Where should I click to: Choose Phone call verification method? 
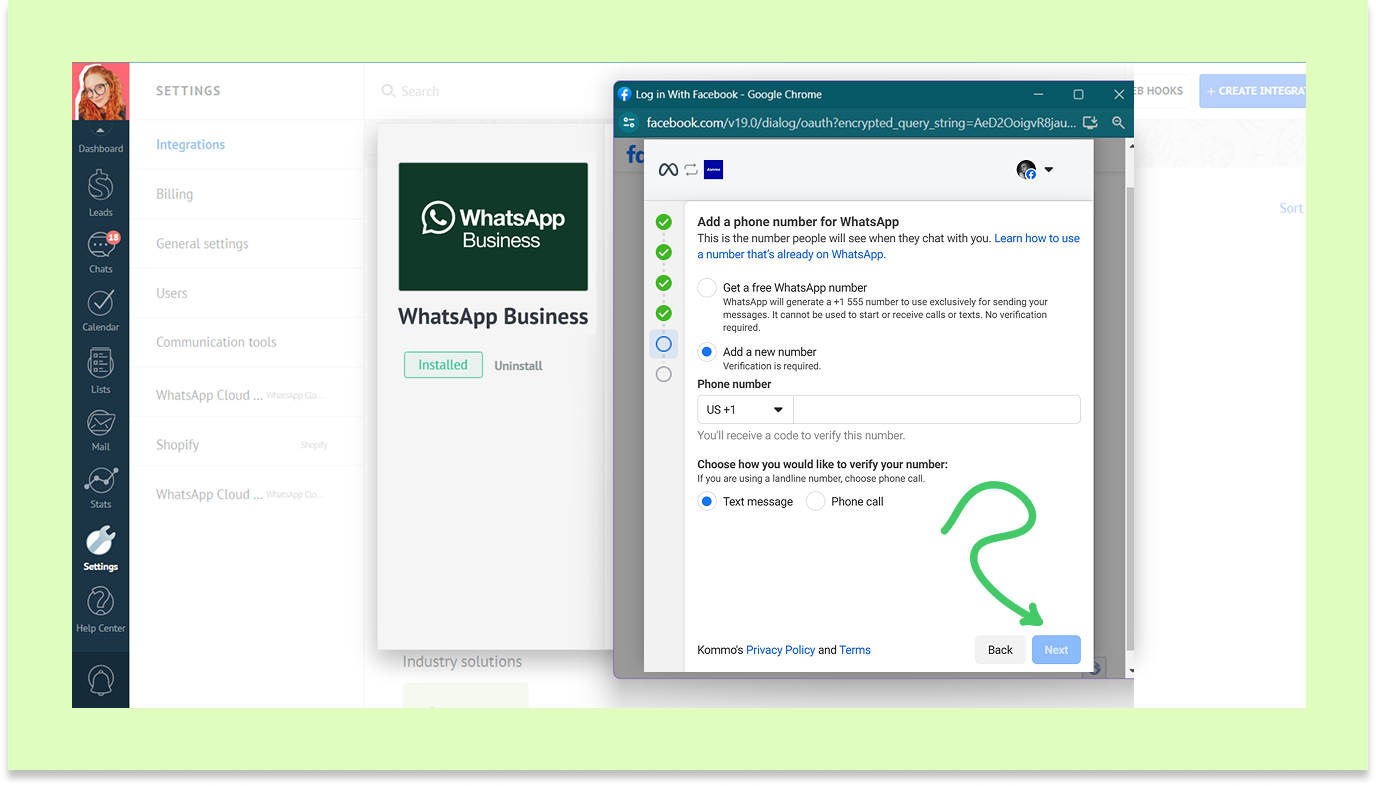coord(816,502)
